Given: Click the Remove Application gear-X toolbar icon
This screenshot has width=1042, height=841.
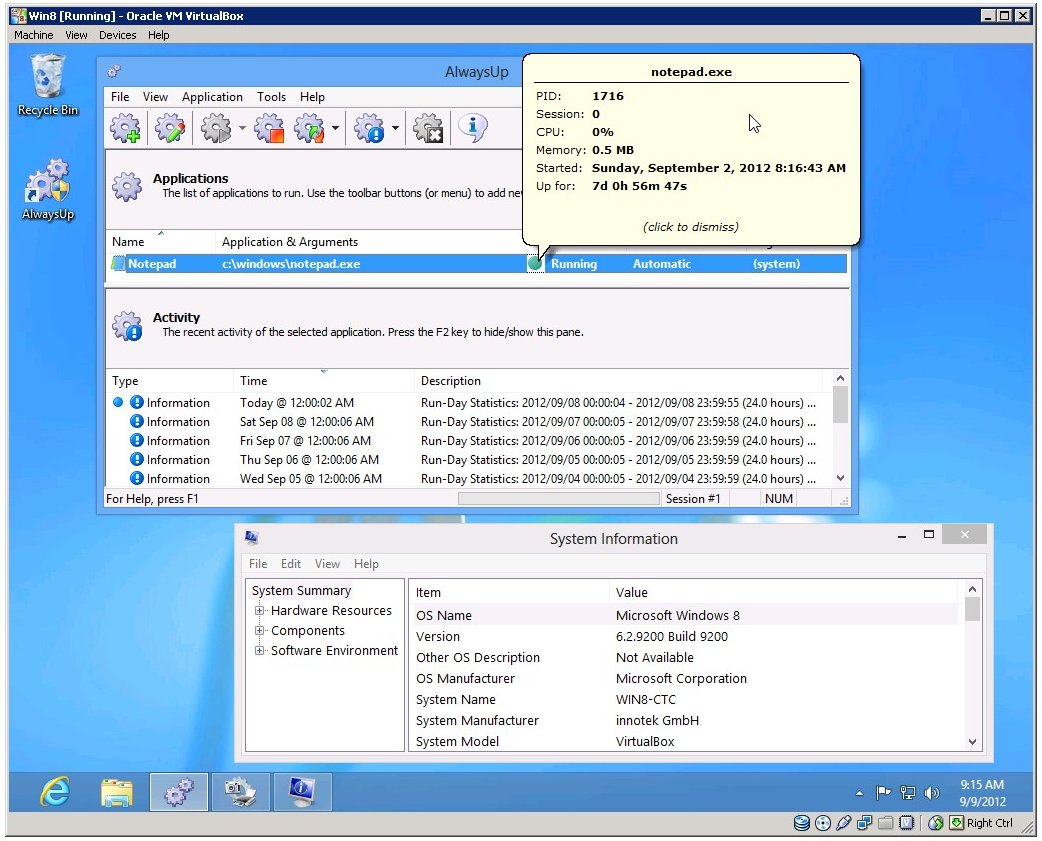Looking at the screenshot, I should [428, 128].
